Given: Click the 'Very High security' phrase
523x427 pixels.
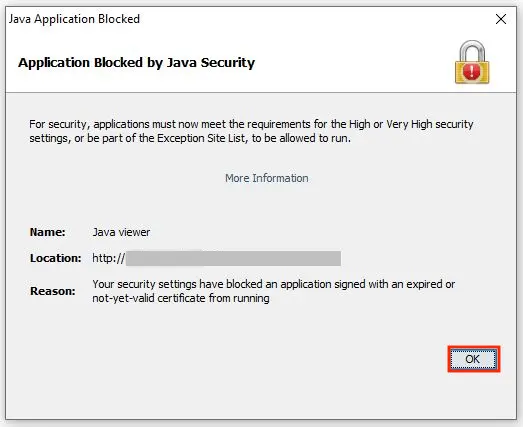Looking at the screenshot, I should (430, 124).
